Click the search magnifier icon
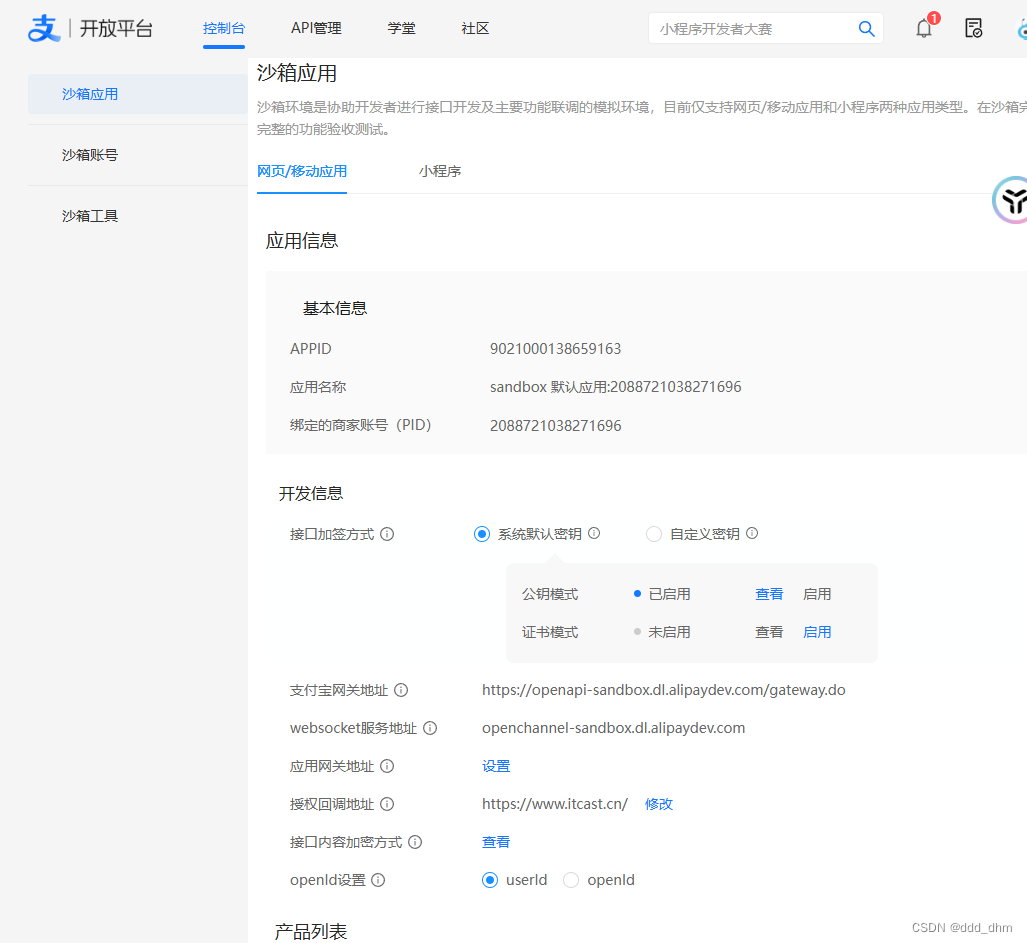This screenshot has width=1027, height=943. pos(866,29)
